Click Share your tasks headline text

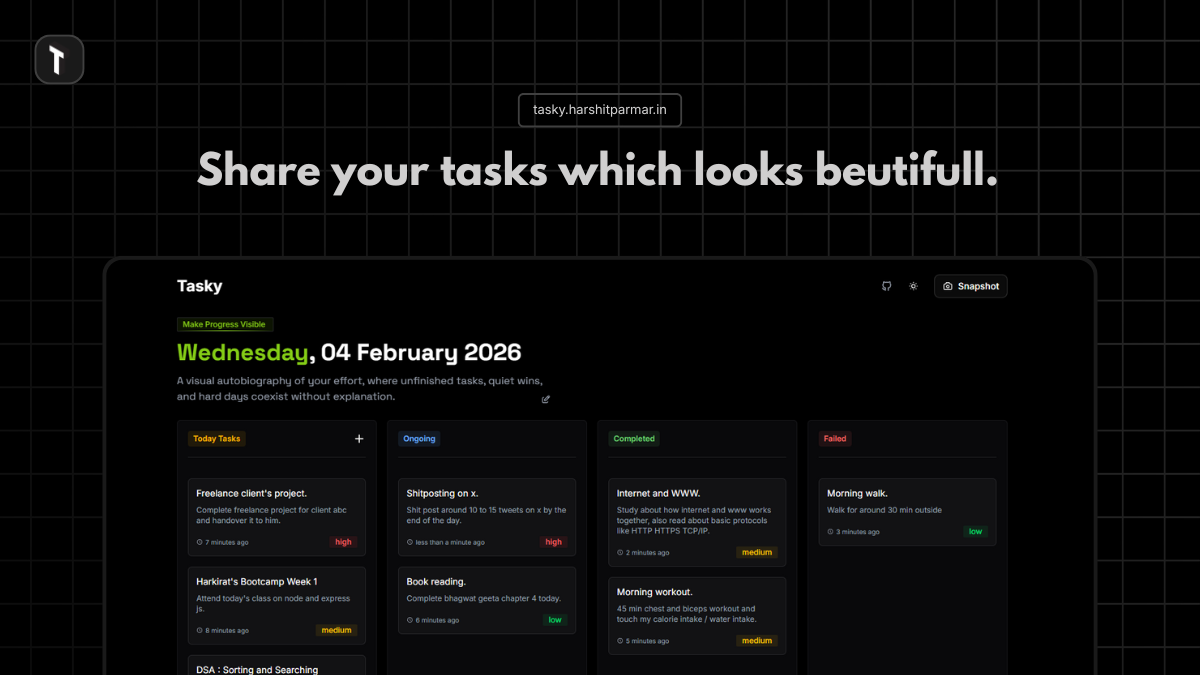(598, 170)
